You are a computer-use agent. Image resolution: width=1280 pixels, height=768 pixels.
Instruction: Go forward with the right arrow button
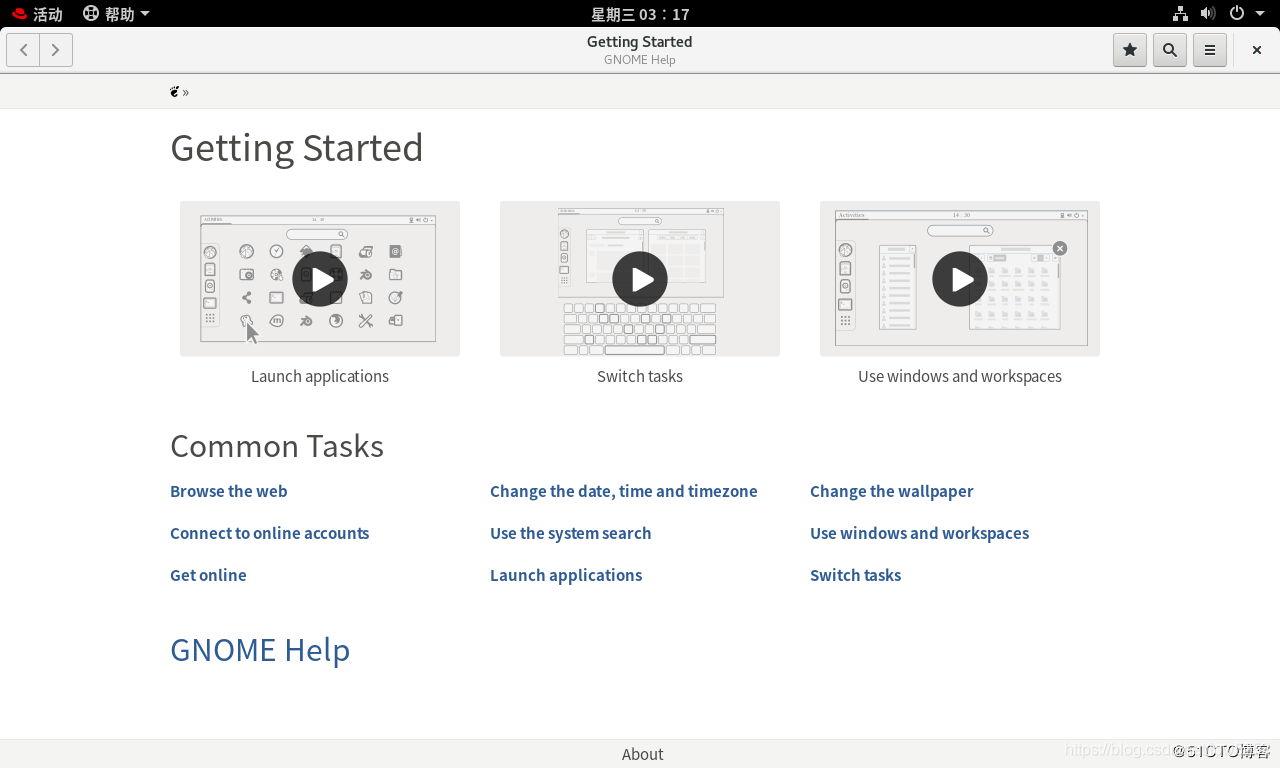(56, 50)
